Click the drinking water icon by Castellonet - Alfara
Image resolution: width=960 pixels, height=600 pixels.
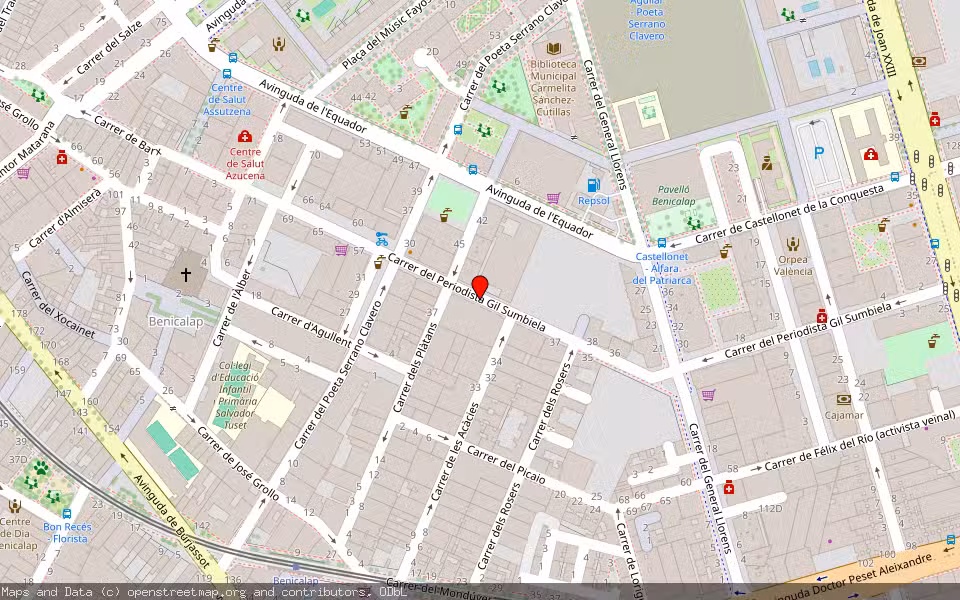coord(725,251)
